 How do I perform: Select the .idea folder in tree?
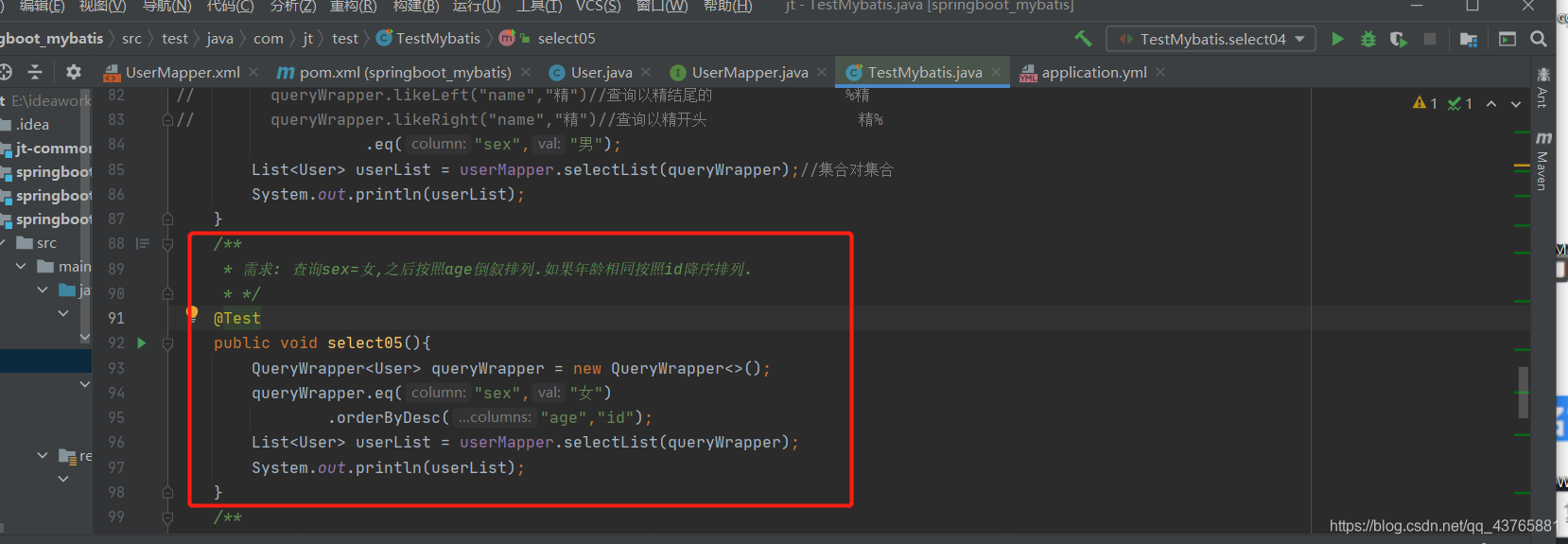(32, 124)
